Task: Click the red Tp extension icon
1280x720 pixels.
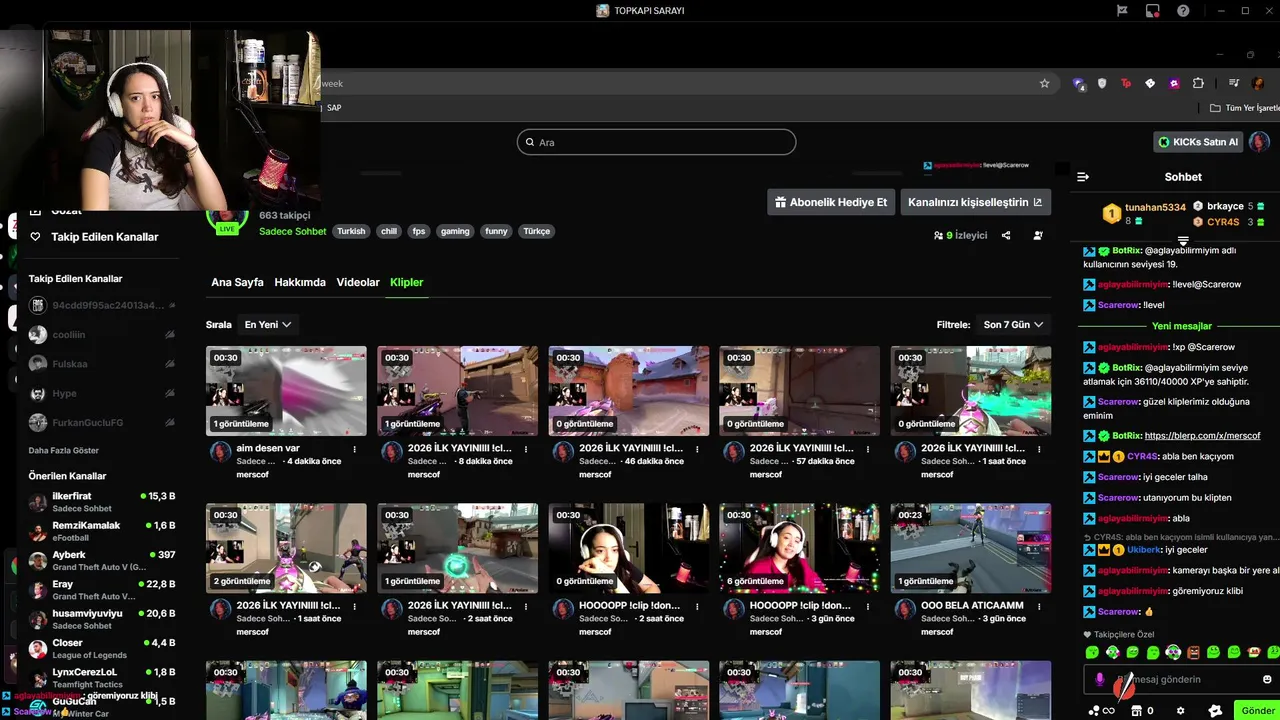Action: pyautogui.click(x=1126, y=83)
